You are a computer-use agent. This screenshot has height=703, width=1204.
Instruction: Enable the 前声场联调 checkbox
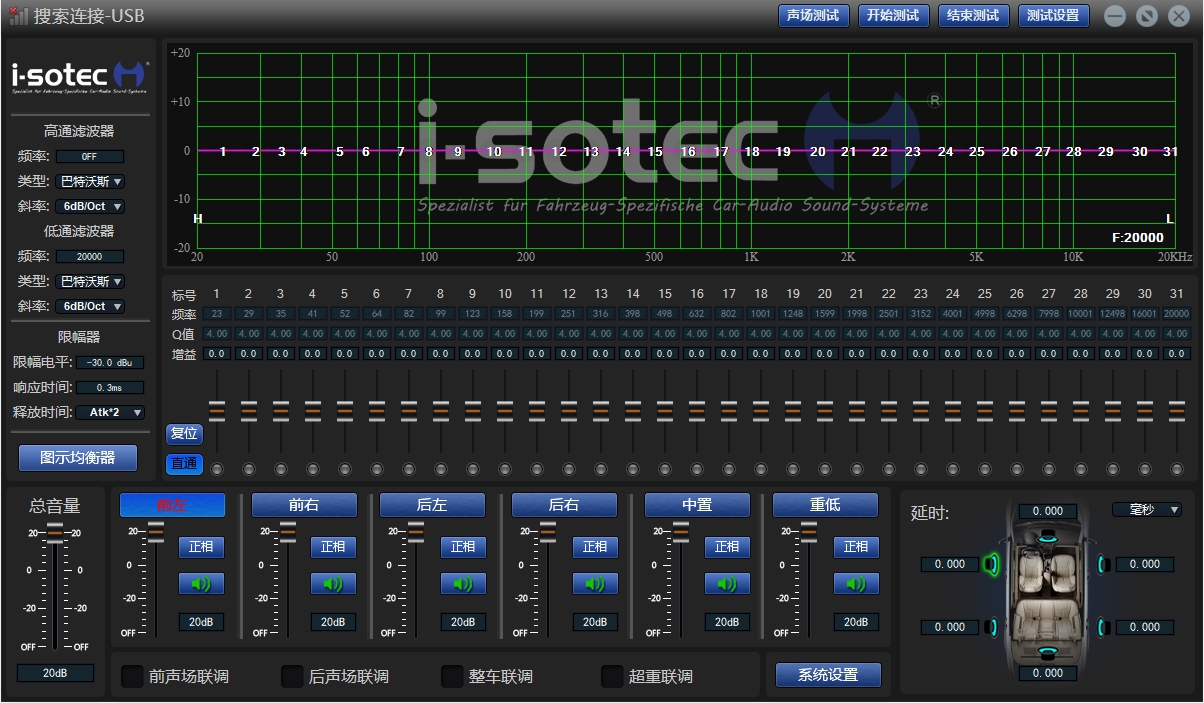point(132,677)
